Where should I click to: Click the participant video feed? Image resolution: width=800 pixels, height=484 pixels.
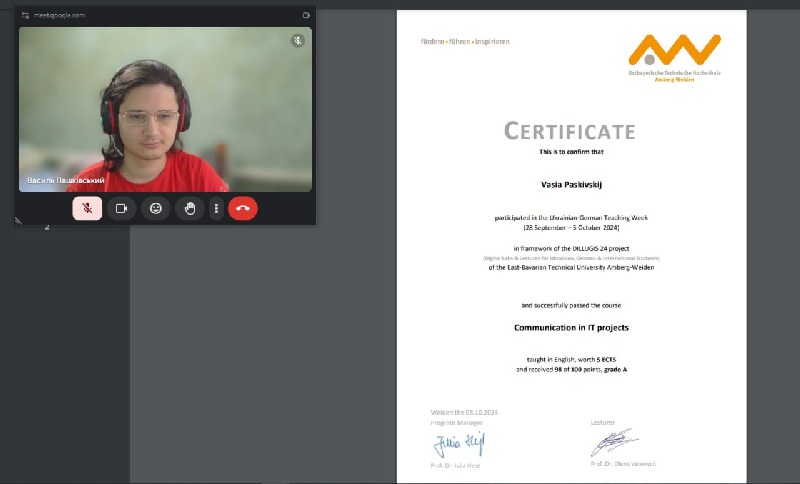tap(165, 110)
